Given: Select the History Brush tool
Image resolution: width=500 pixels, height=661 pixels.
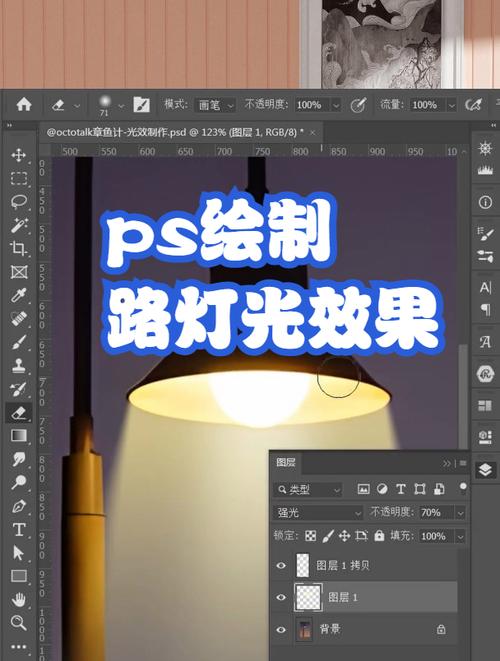Looking at the screenshot, I should click(x=19, y=389).
